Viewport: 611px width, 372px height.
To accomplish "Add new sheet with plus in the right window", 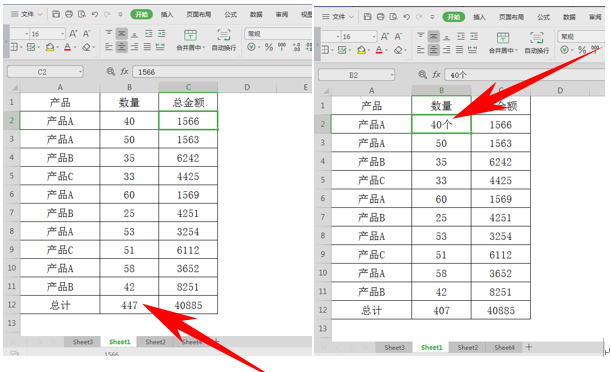I will 529,347.
